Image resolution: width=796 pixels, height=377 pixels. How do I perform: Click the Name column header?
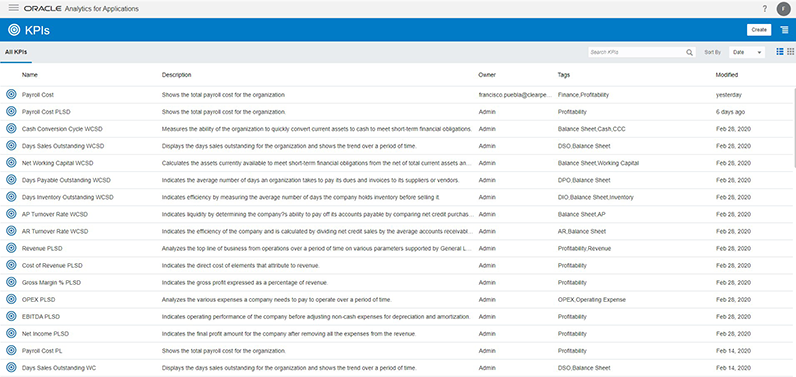click(x=30, y=75)
